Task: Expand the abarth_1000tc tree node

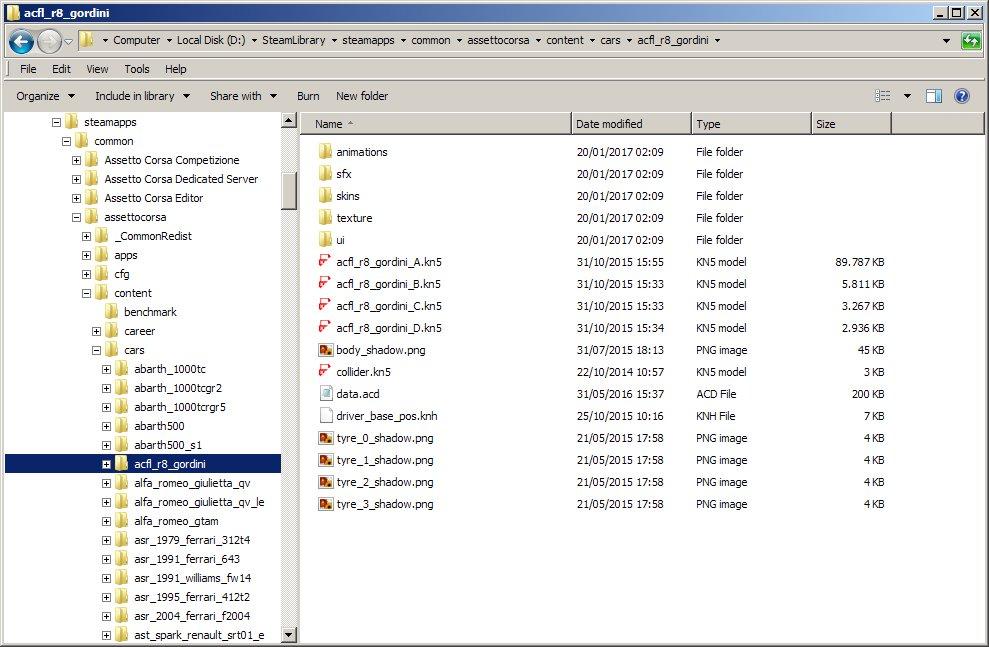Action: pos(107,370)
